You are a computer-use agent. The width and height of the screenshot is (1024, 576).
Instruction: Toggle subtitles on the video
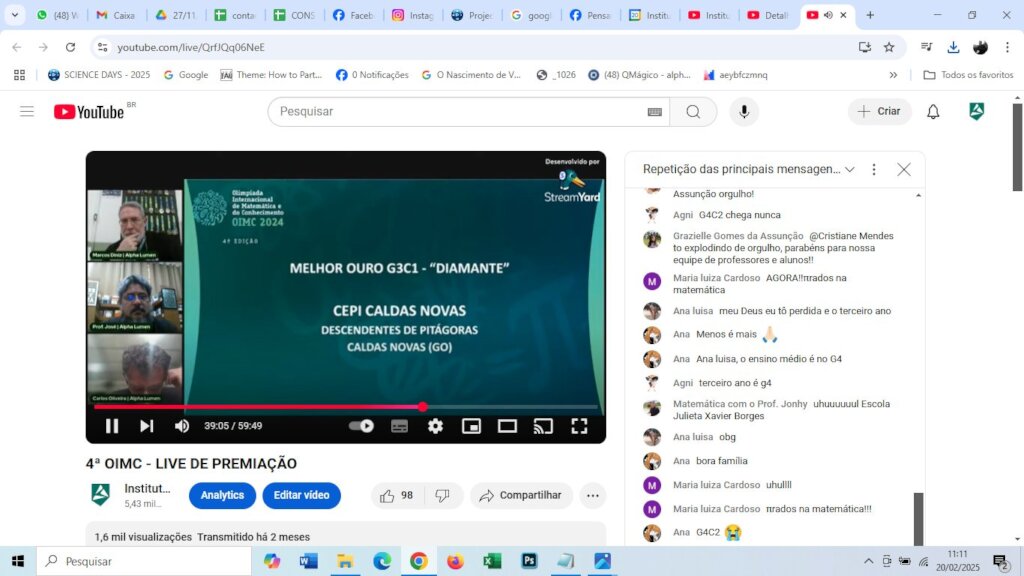[x=399, y=426]
